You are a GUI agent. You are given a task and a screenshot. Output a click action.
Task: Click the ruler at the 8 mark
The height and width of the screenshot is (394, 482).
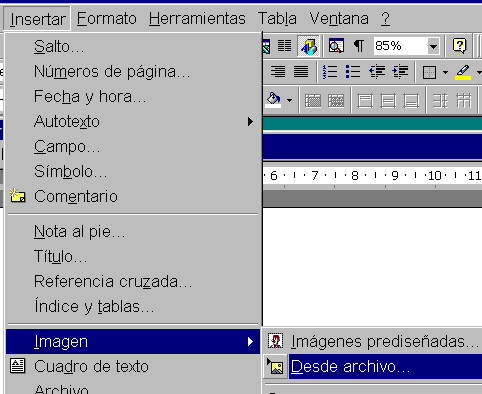(355, 176)
